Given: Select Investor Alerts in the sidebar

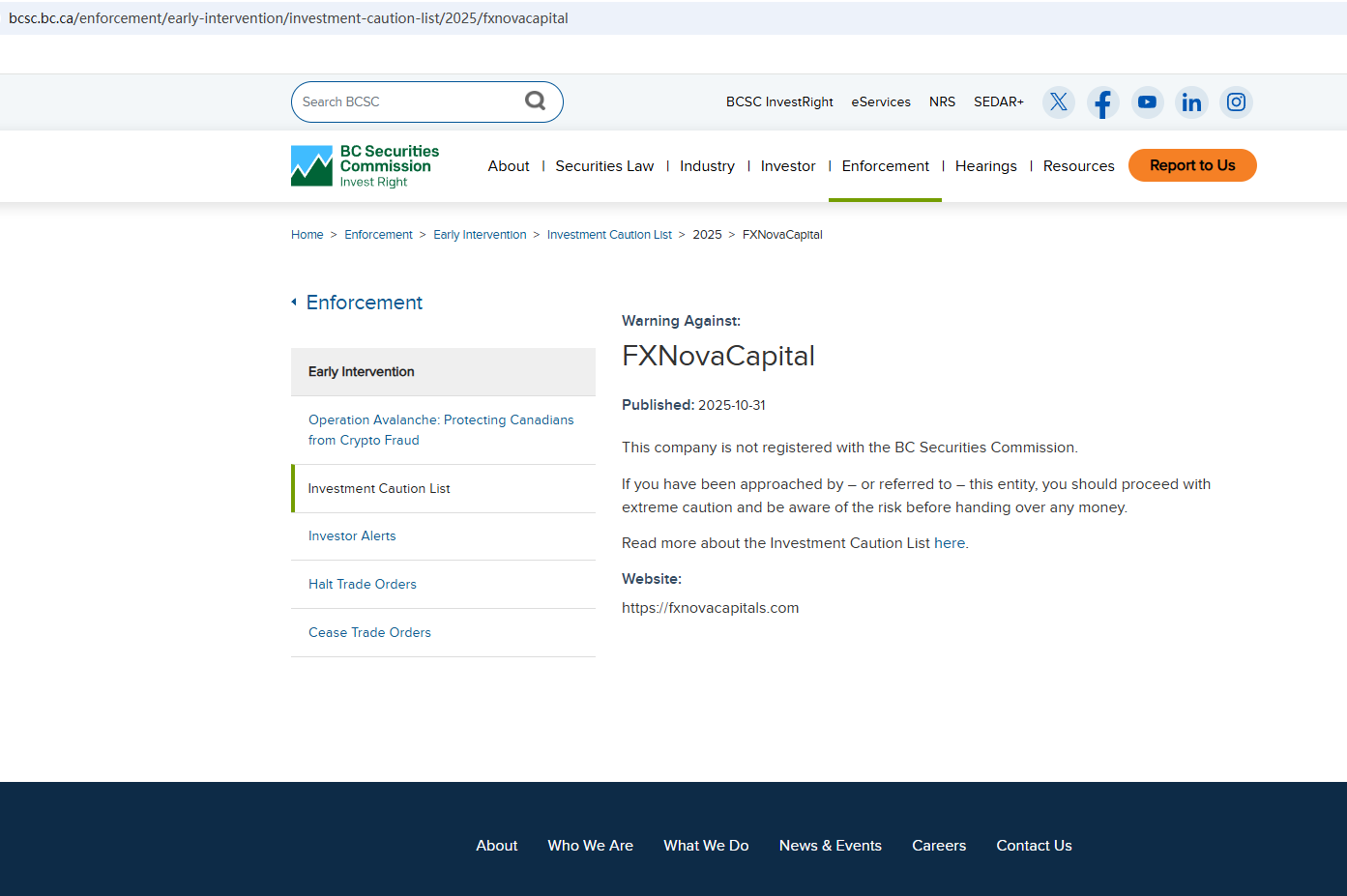Looking at the screenshot, I should 352,536.
